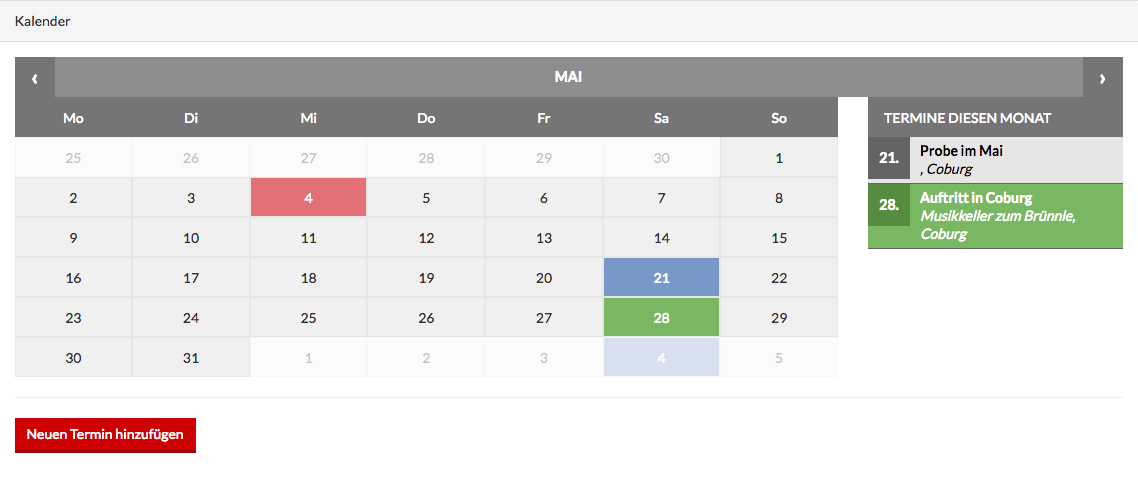Select the blue-highlighted day 21
The height and width of the screenshot is (478, 1138).
[661, 278]
